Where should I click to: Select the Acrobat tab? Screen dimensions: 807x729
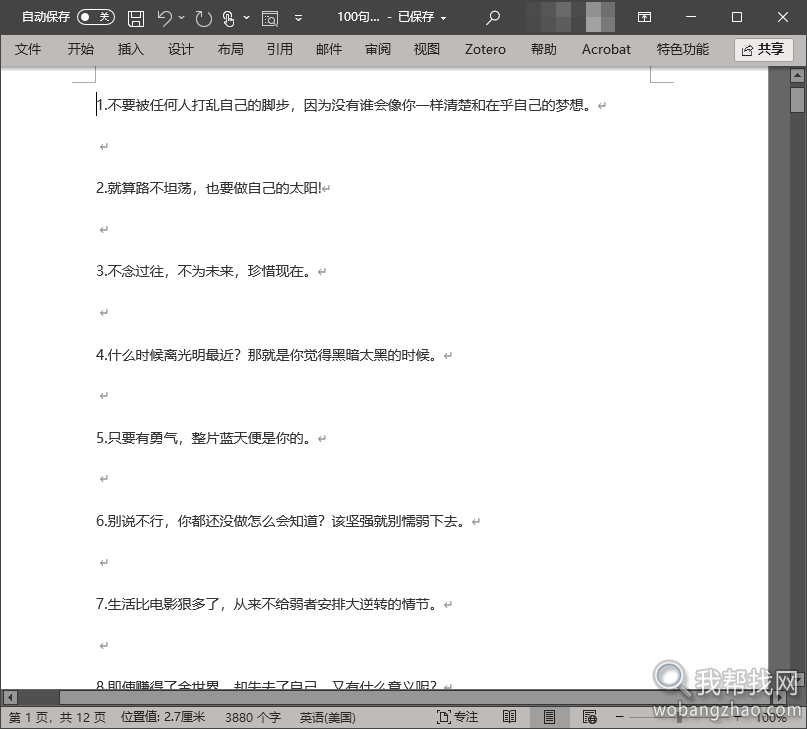point(606,49)
